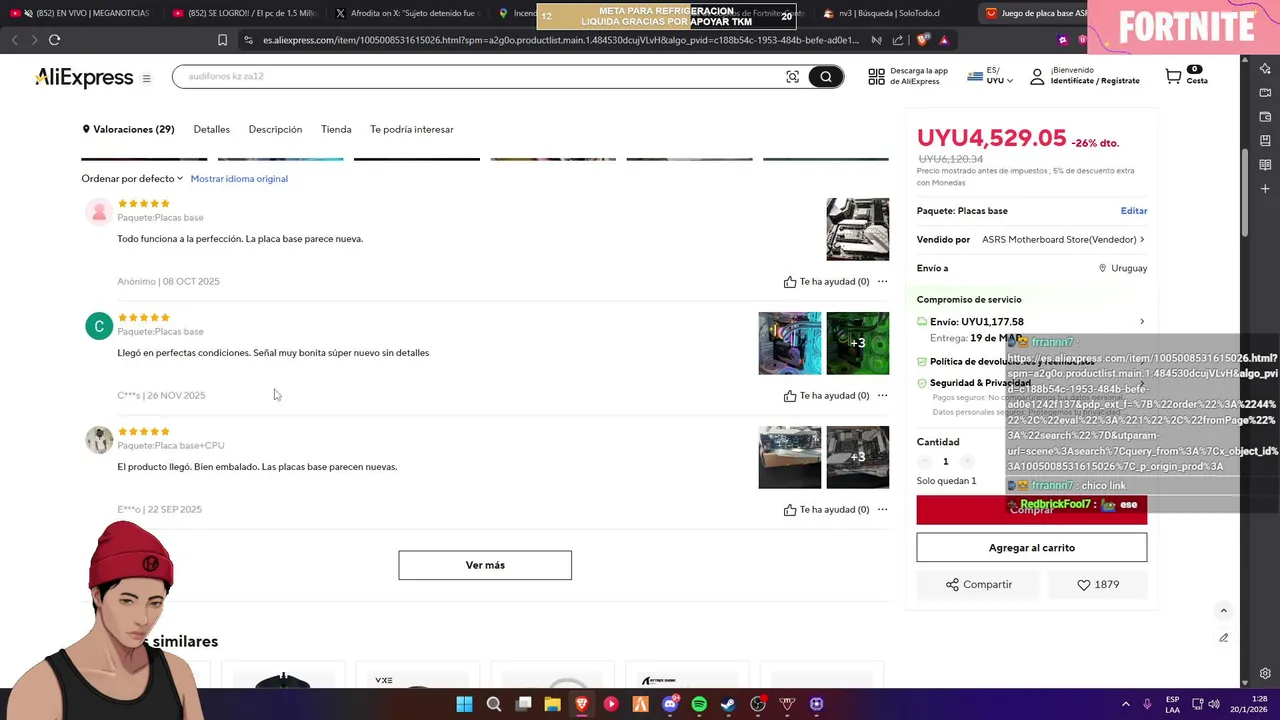The height and width of the screenshot is (720, 1280).
Task: Increase quantity with the plus stepper
Action: coord(967,462)
